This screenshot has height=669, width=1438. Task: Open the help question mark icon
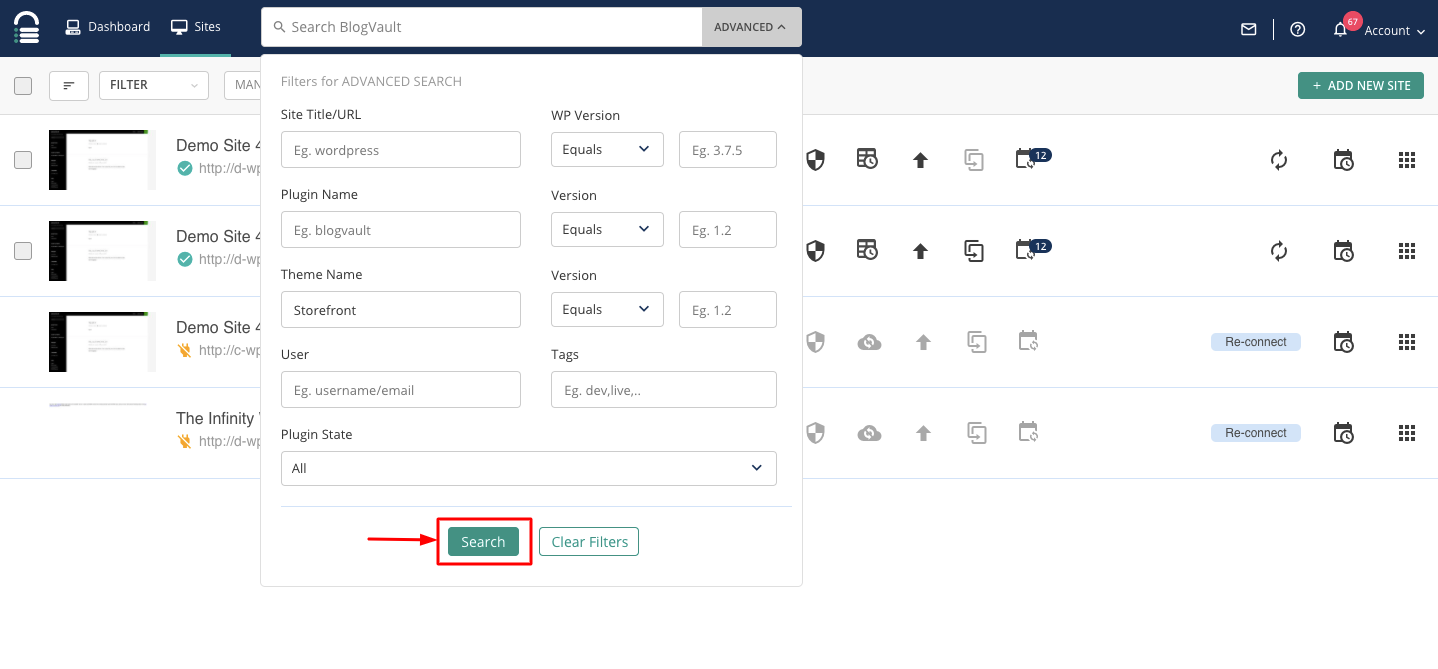[x=1297, y=30]
